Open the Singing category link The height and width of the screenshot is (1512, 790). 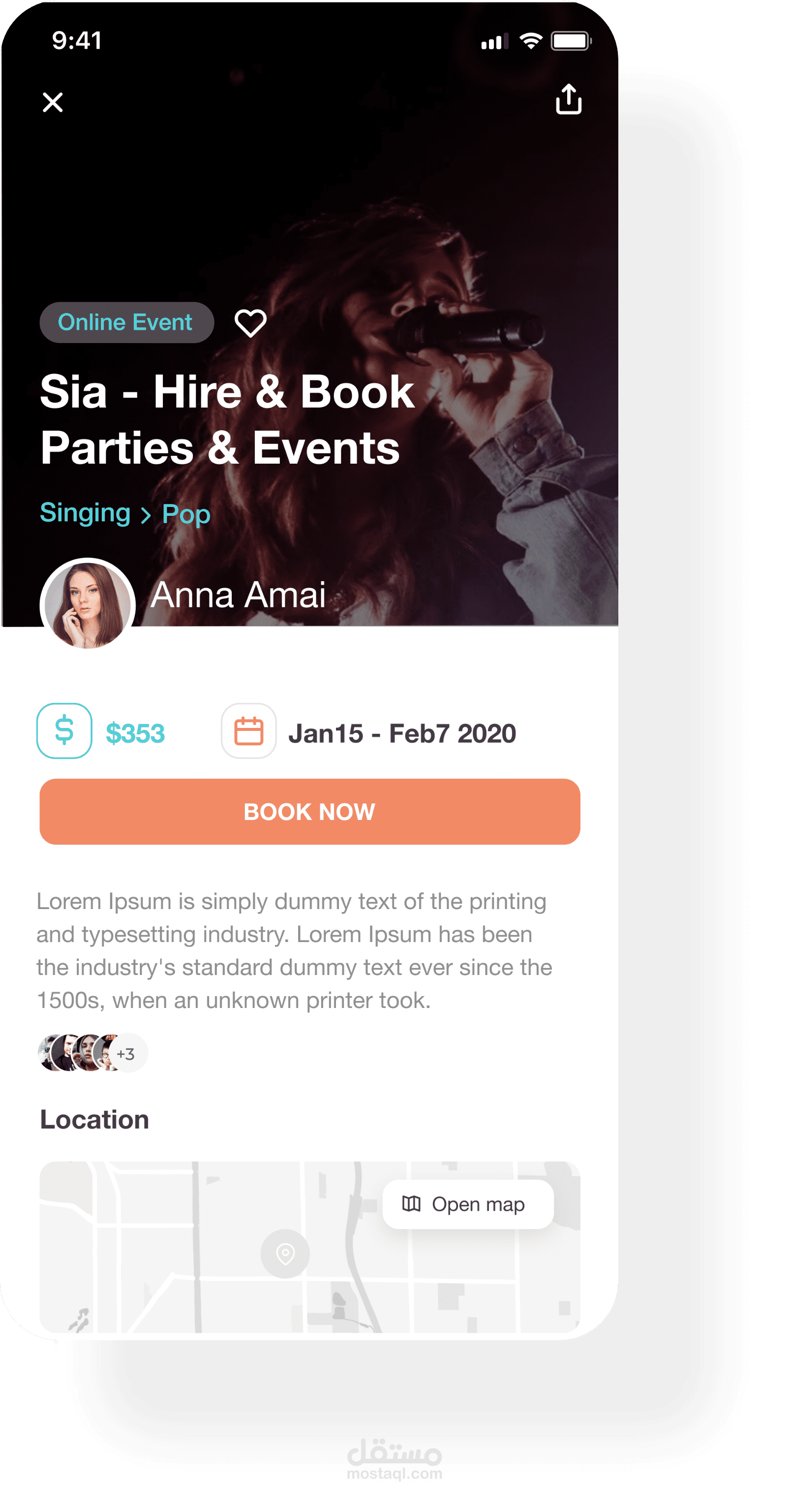pos(85,513)
